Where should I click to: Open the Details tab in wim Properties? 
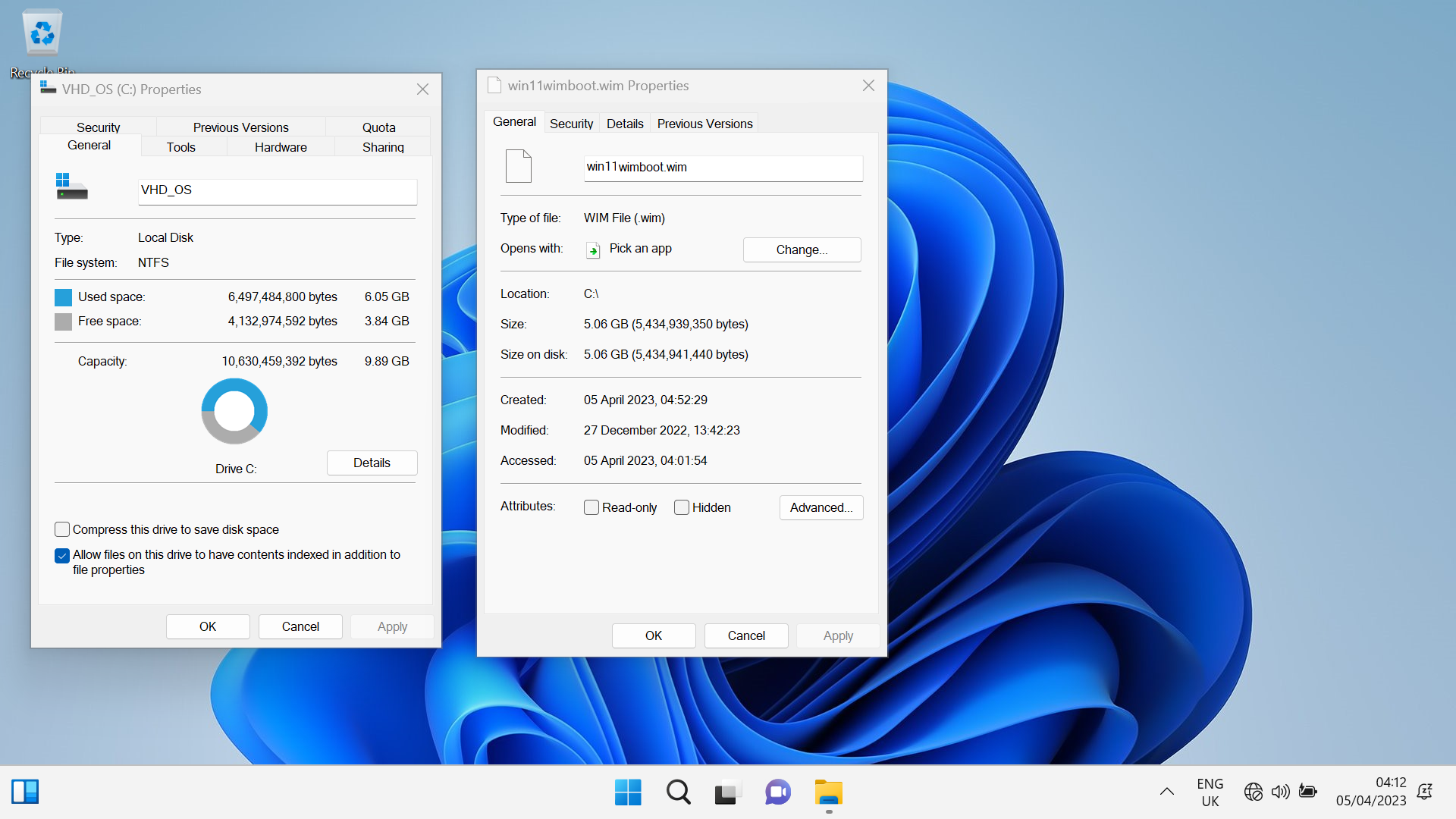(625, 124)
